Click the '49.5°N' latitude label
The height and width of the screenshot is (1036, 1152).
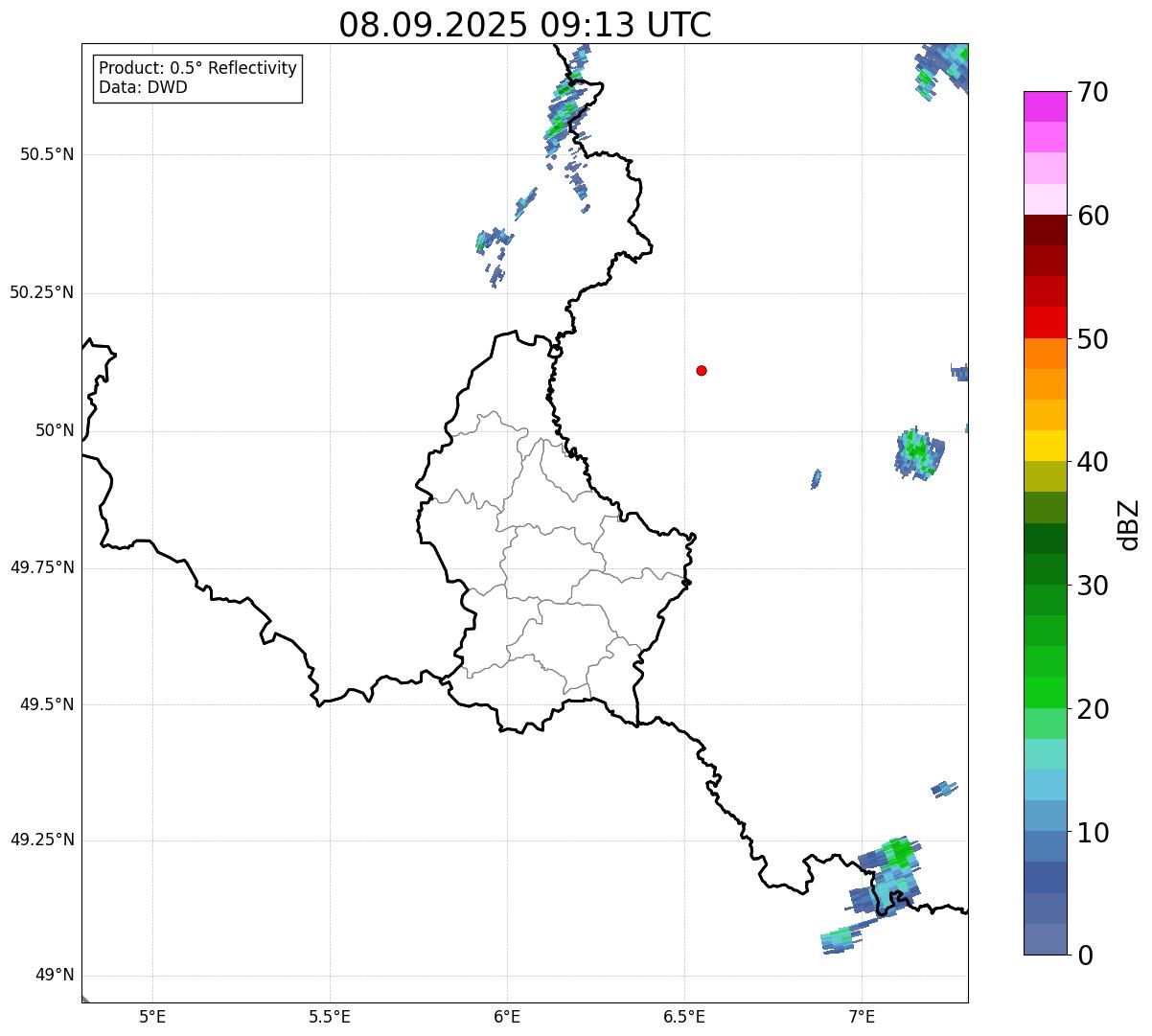[x=47, y=704]
